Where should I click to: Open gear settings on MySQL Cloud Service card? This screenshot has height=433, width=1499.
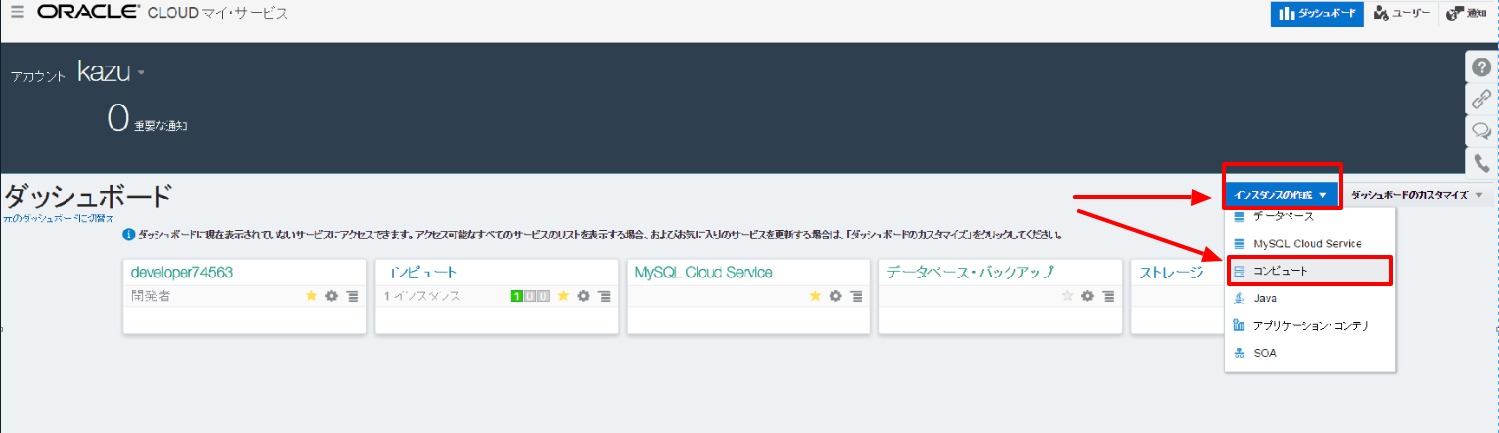point(836,296)
